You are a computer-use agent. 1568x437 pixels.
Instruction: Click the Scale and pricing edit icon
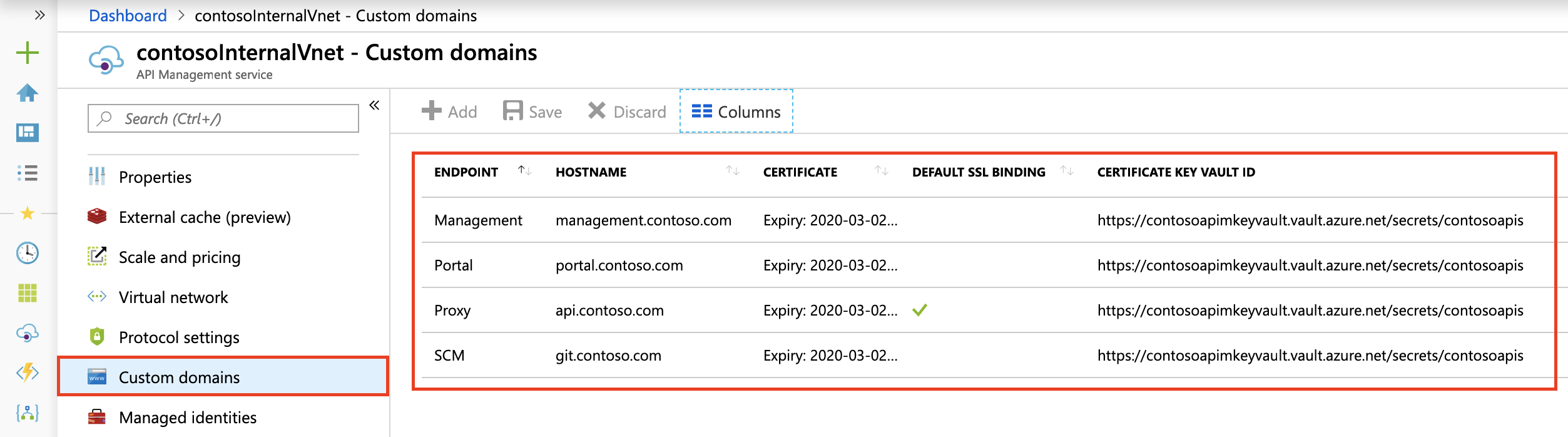coord(97,256)
